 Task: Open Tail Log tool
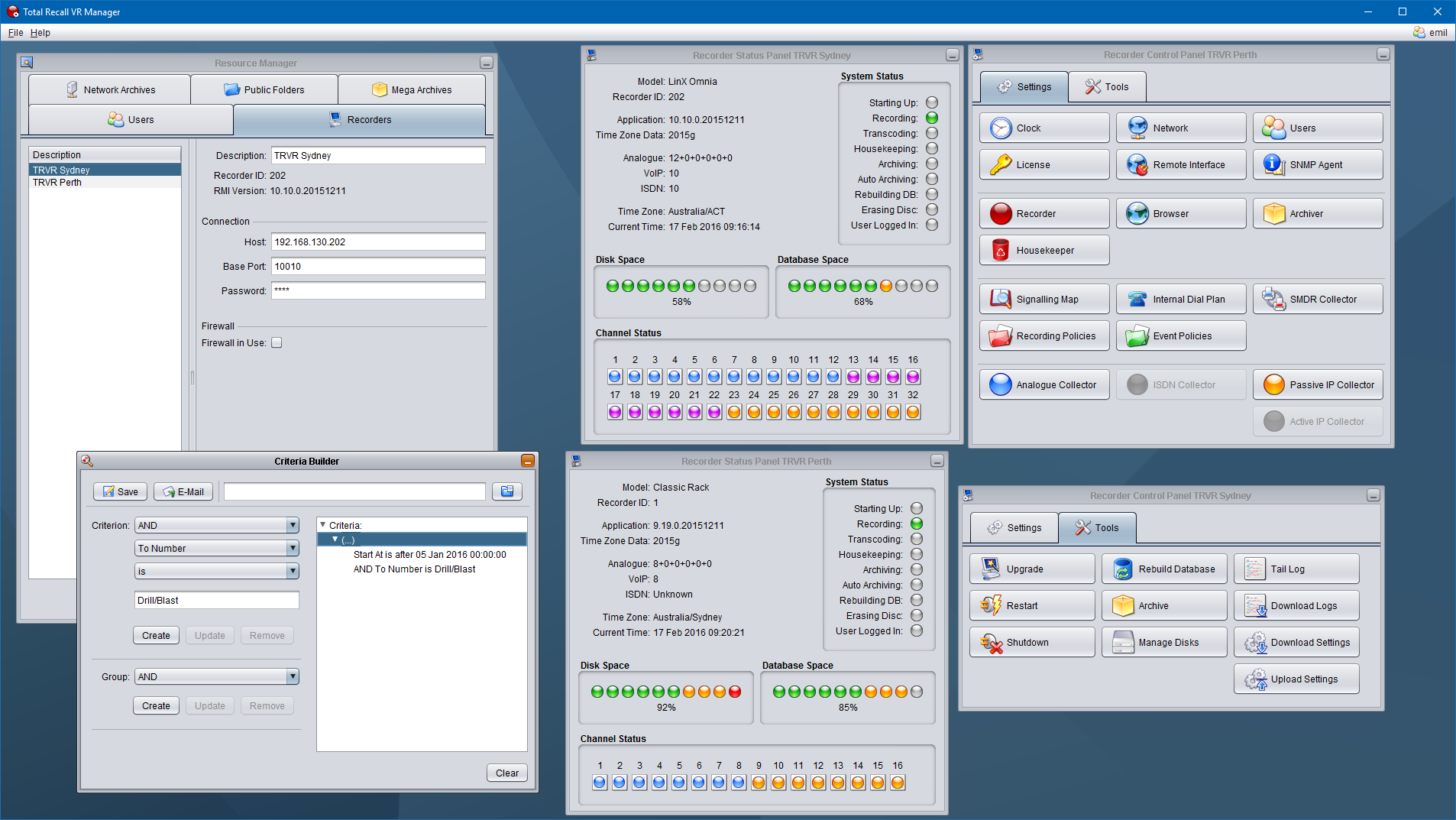pos(1296,569)
